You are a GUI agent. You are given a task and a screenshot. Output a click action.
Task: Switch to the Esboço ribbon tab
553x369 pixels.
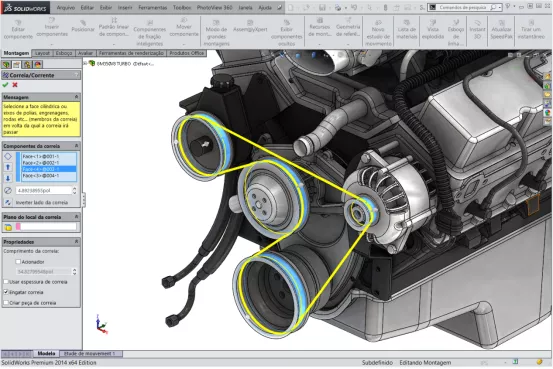tap(64, 53)
